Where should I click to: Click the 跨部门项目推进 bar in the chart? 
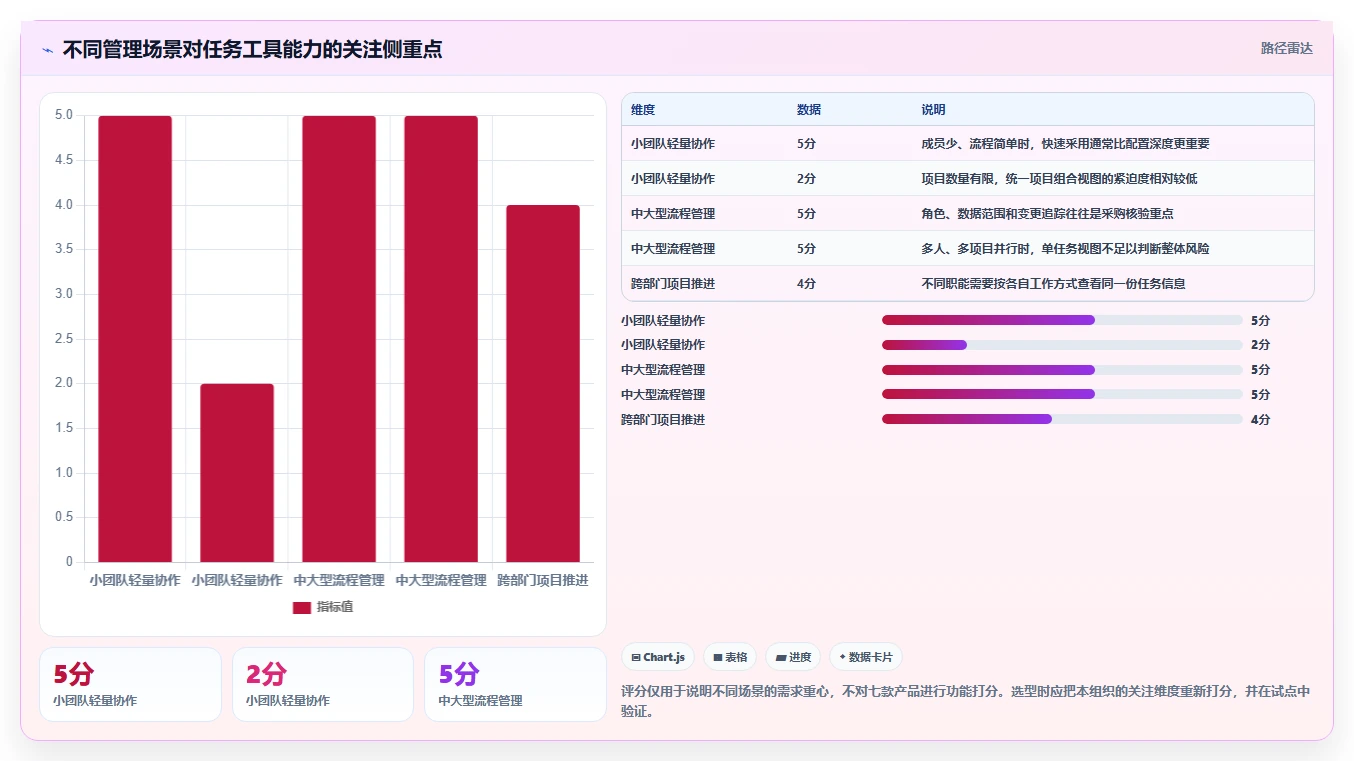tap(543, 384)
